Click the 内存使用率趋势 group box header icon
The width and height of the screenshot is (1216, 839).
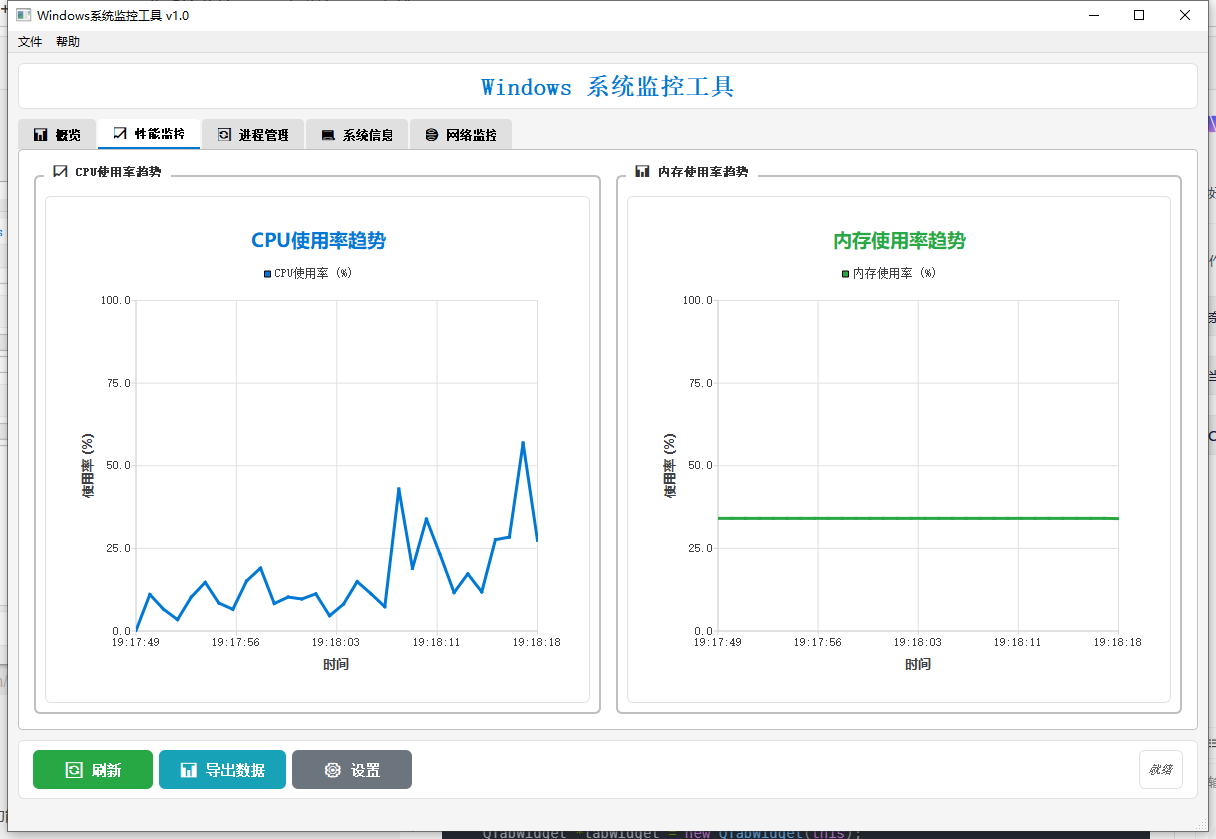click(x=642, y=172)
